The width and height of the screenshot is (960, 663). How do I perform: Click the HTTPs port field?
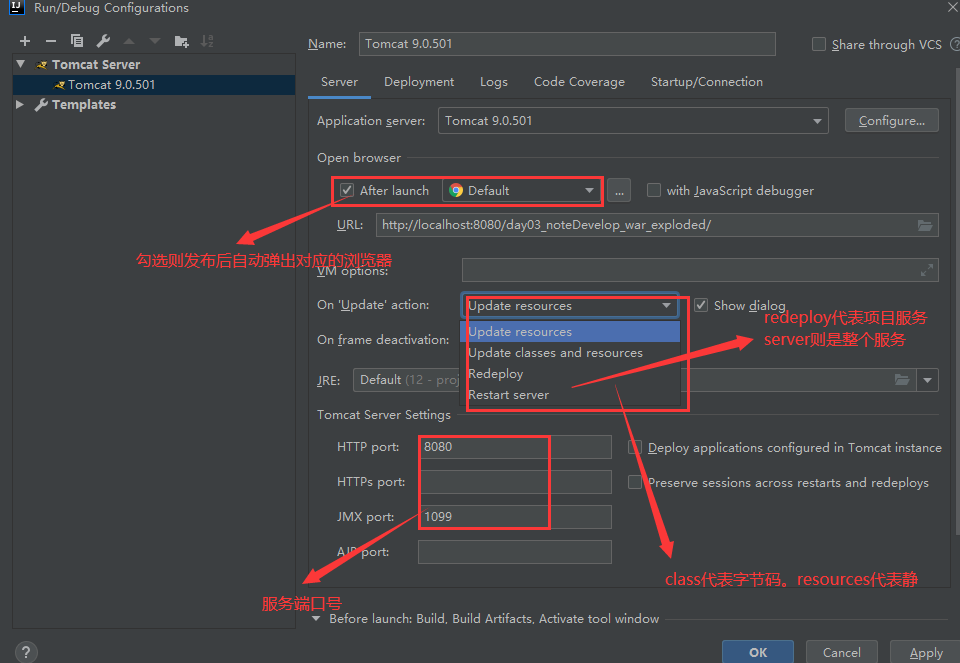(515, 482)
